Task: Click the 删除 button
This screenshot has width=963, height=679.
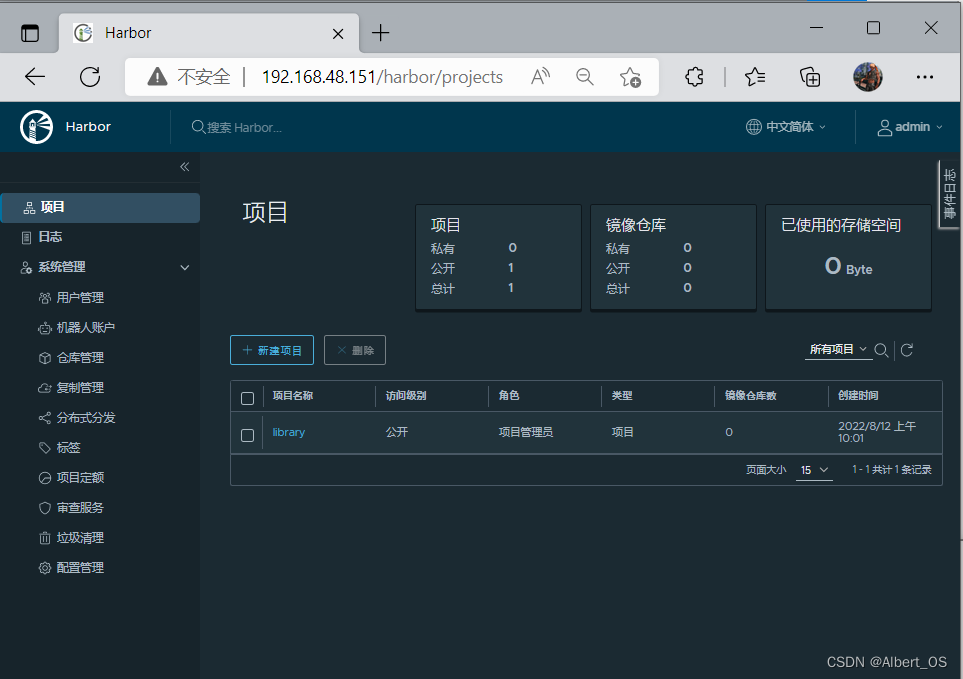Action: [x=355, y=350]
